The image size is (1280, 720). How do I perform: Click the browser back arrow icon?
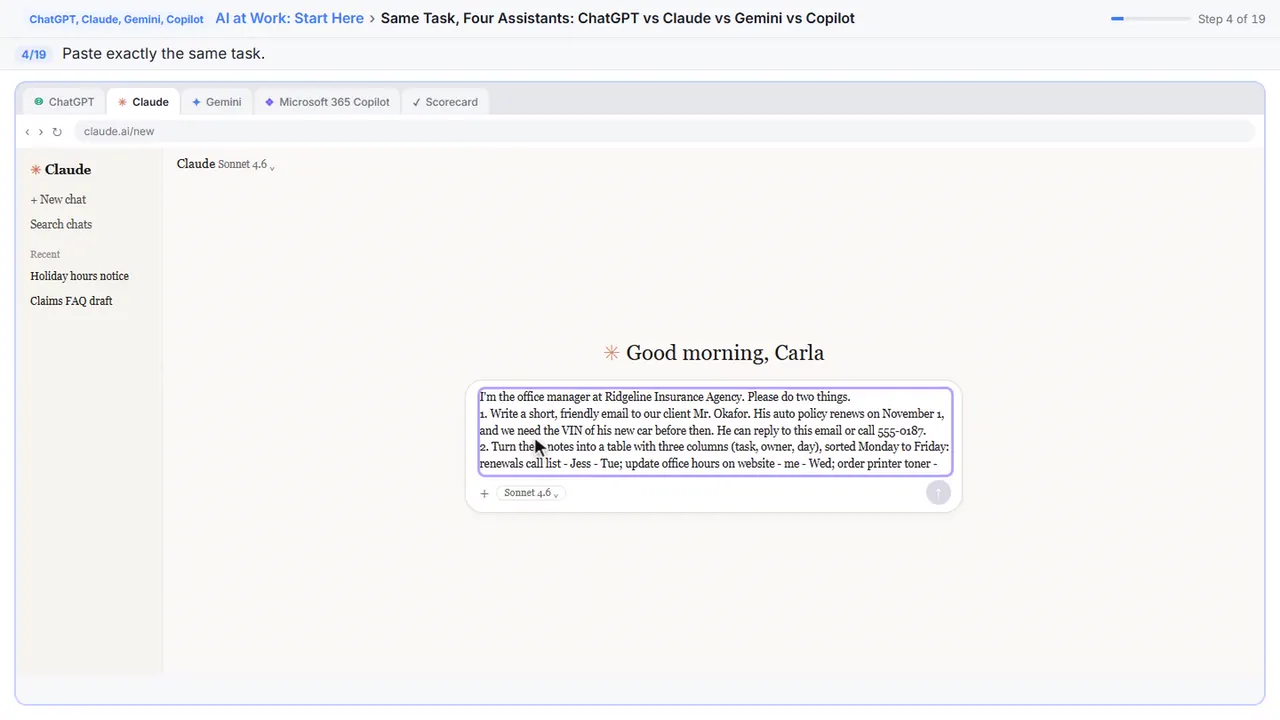27,132
